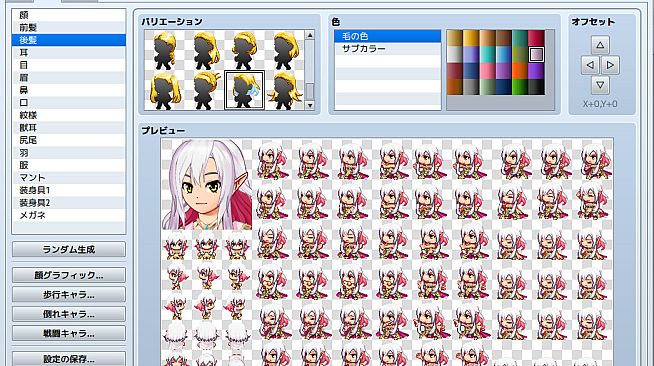Select 毛の色 in the color list
Screen dimensions: 654x366
click(387, 36)
